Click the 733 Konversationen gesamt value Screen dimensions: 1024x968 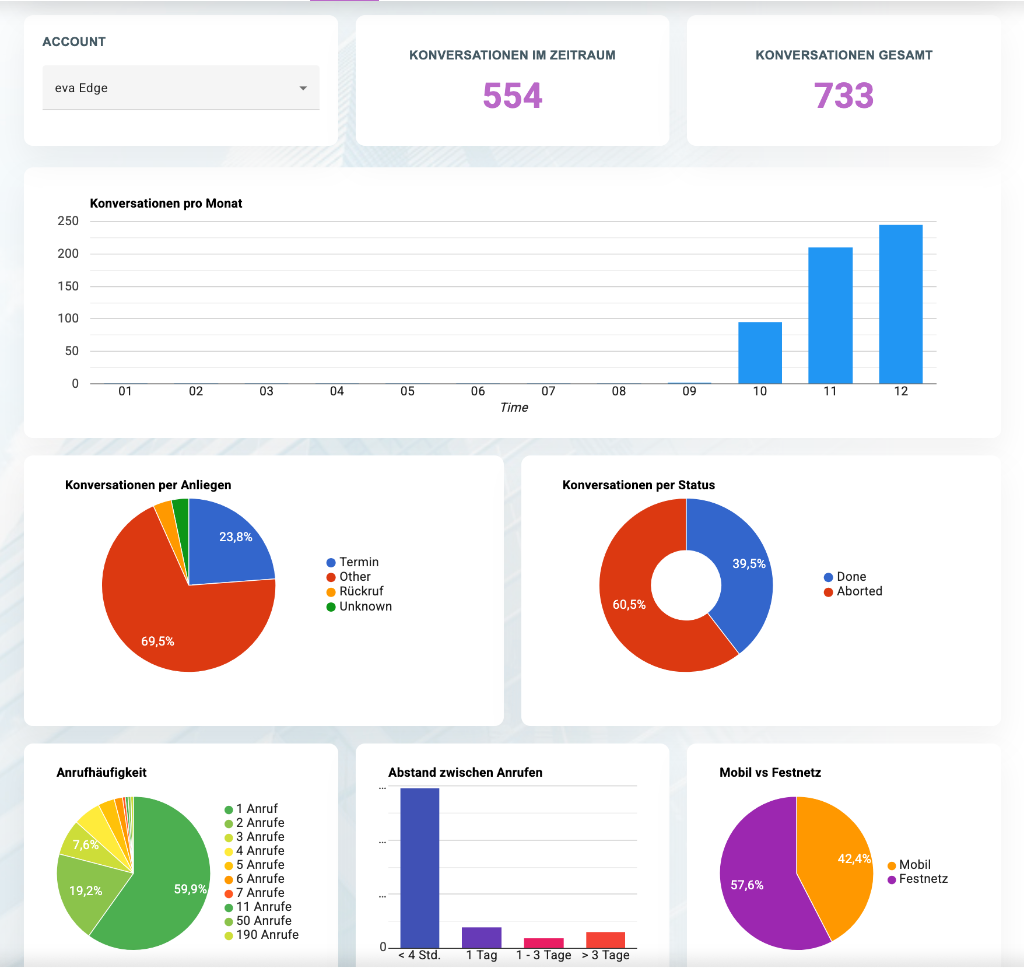pos(844,95)
